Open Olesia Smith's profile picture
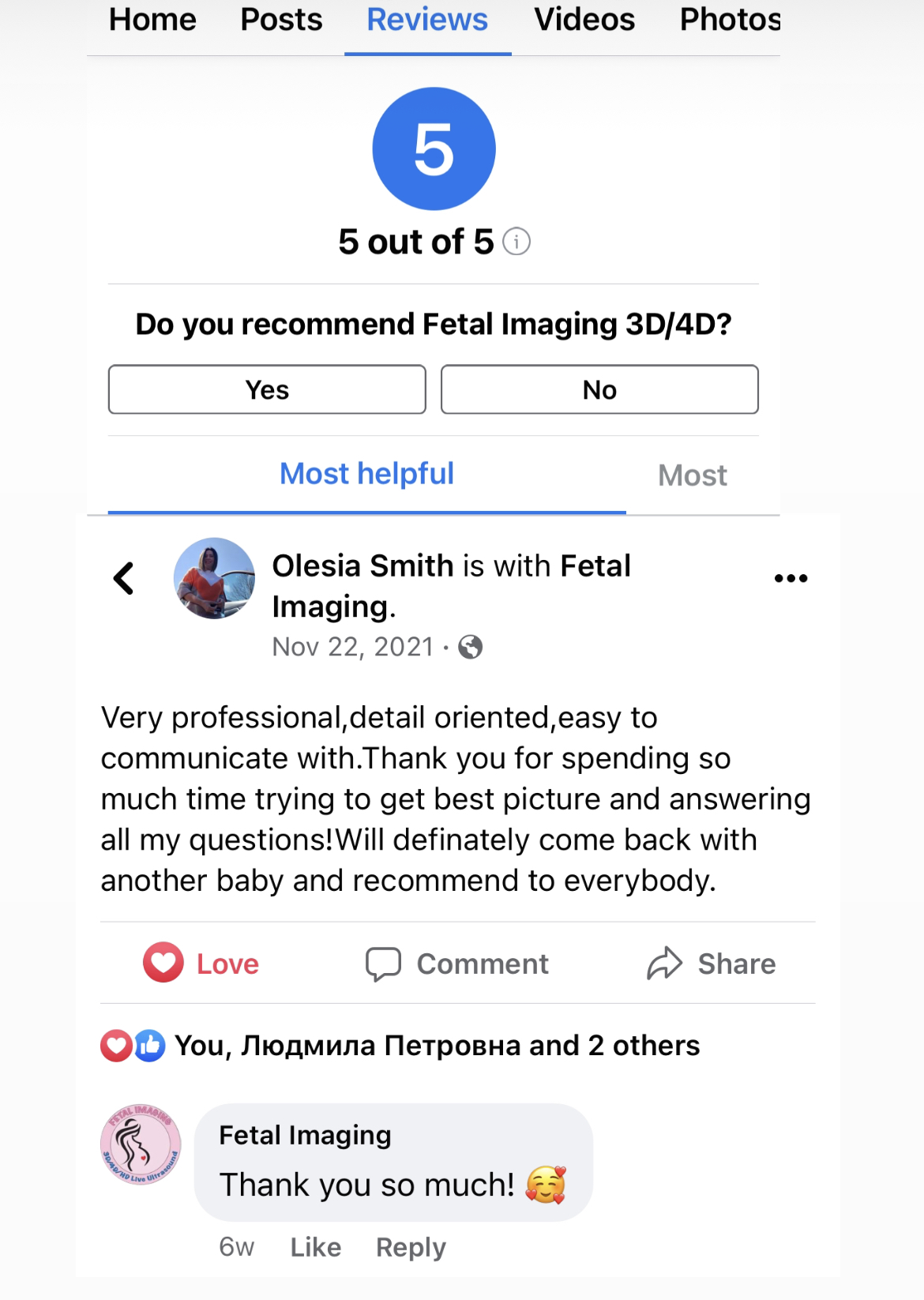This screenshot has width=924, height=1300. 214,578
